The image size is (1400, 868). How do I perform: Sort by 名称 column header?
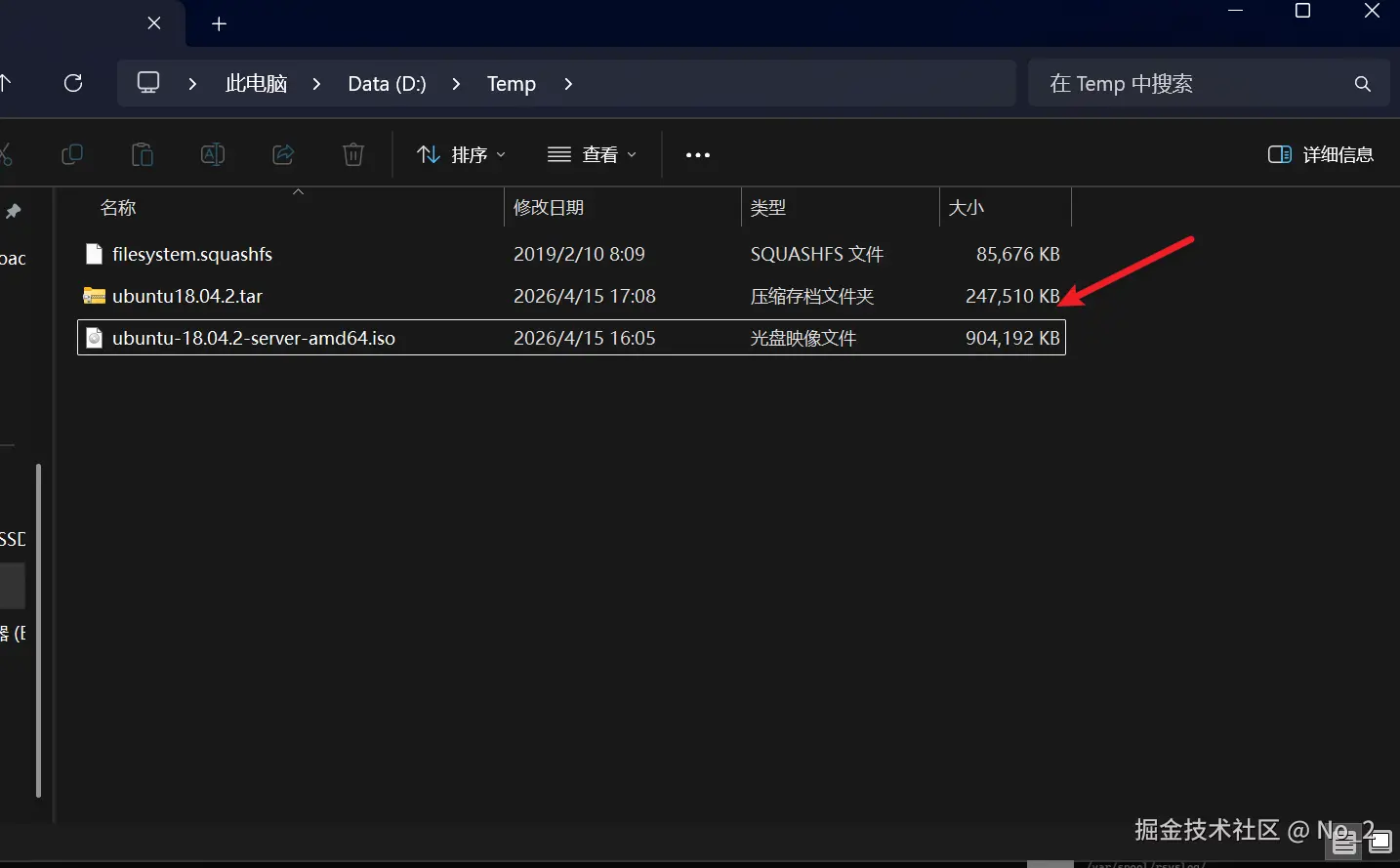pyautogui.click(x=118, y=208)
